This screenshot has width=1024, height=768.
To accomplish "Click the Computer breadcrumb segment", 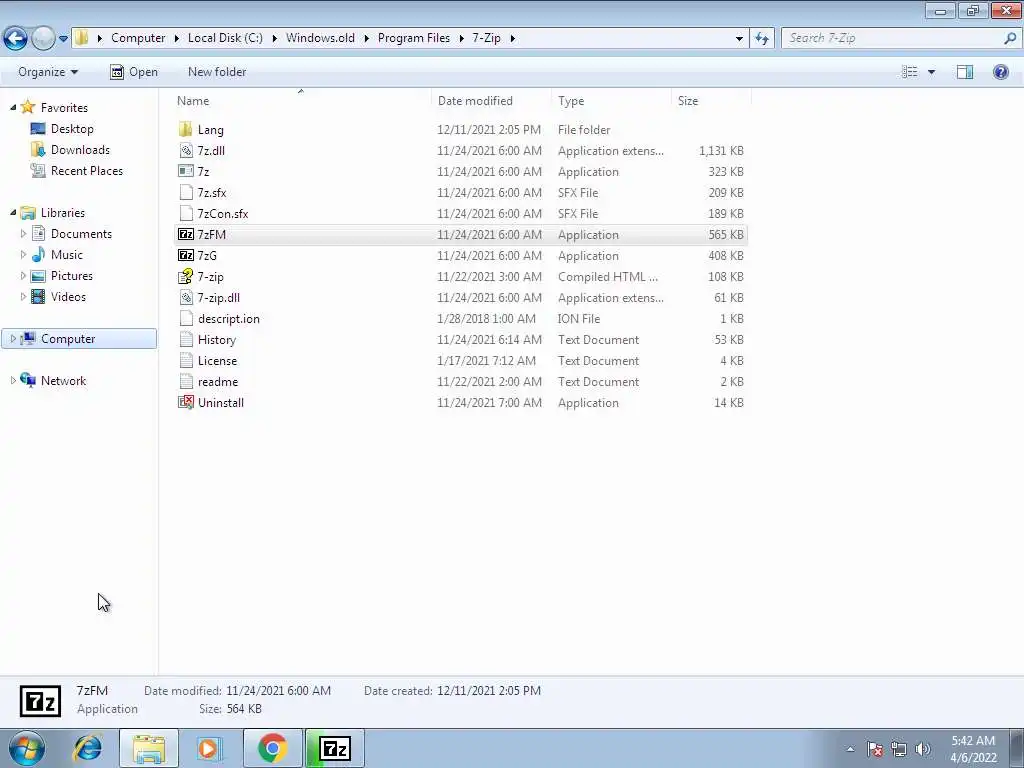I will click(138, 38).
